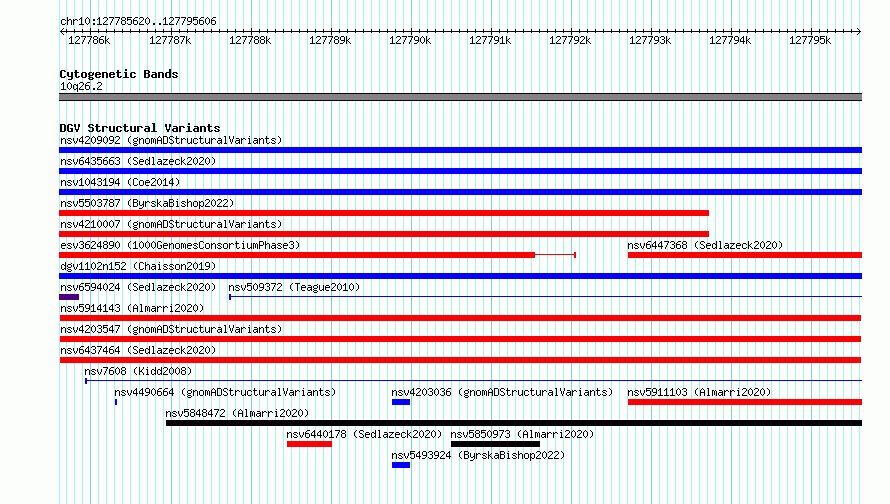This screenshot has width=890, height=504.
Task: Click the thin red tail of esv3624890
Action: 555,255
